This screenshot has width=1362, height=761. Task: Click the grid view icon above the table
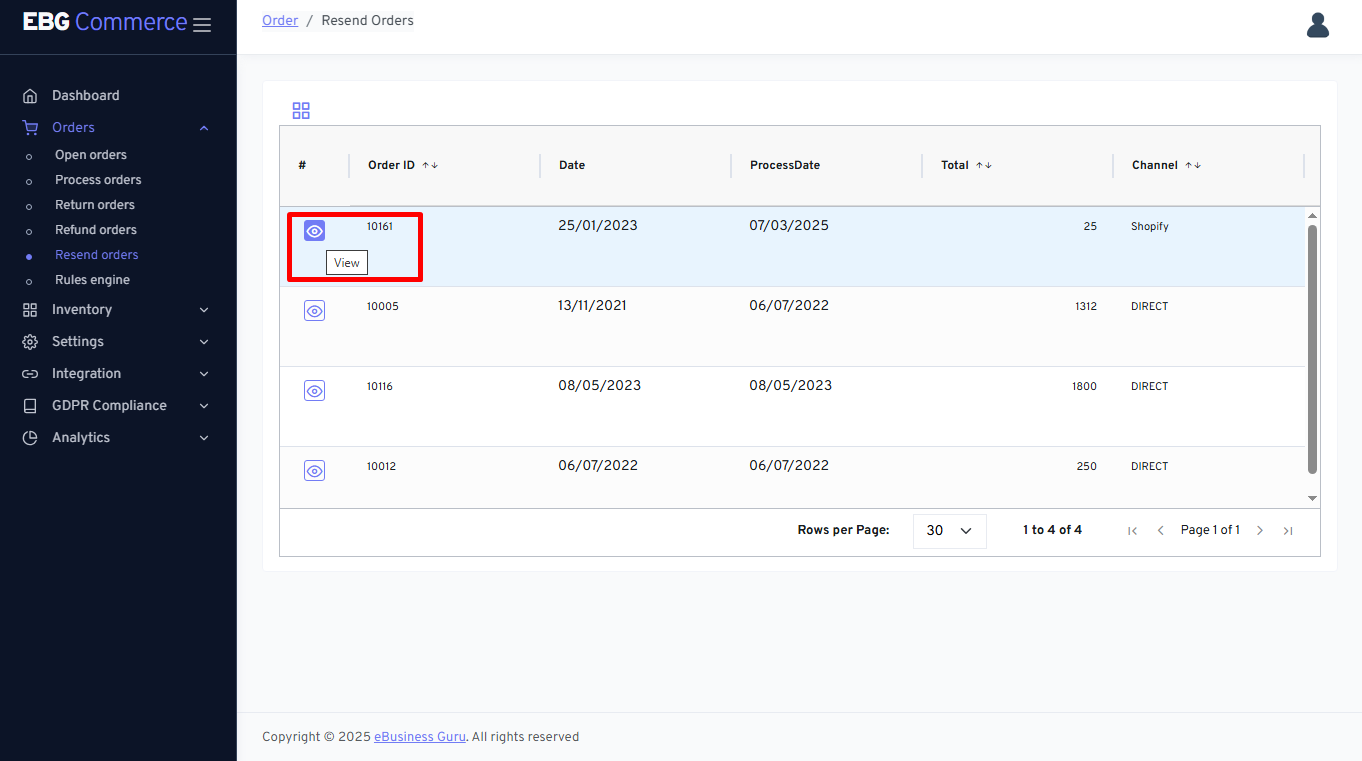(x=301, y=110)
